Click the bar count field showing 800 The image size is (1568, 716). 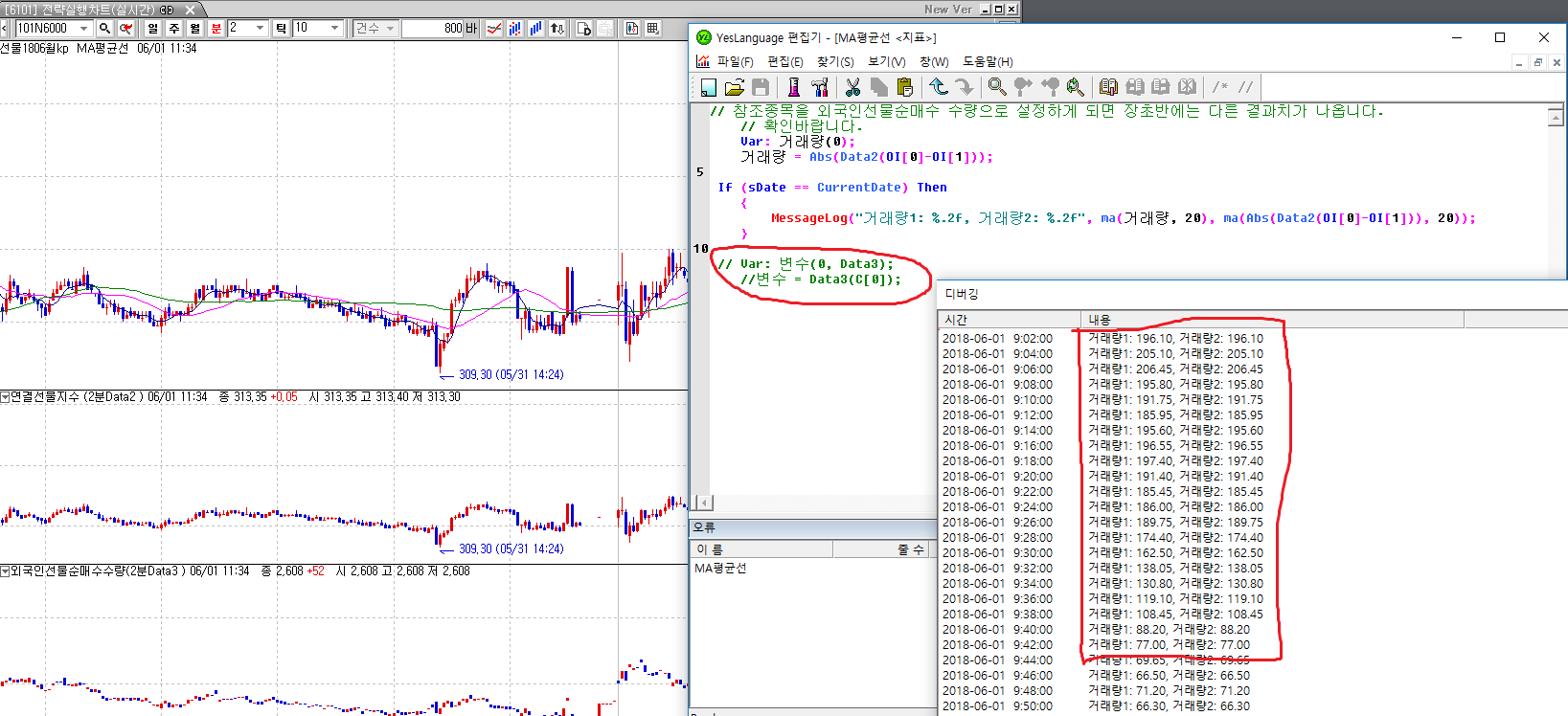point(433,29)
